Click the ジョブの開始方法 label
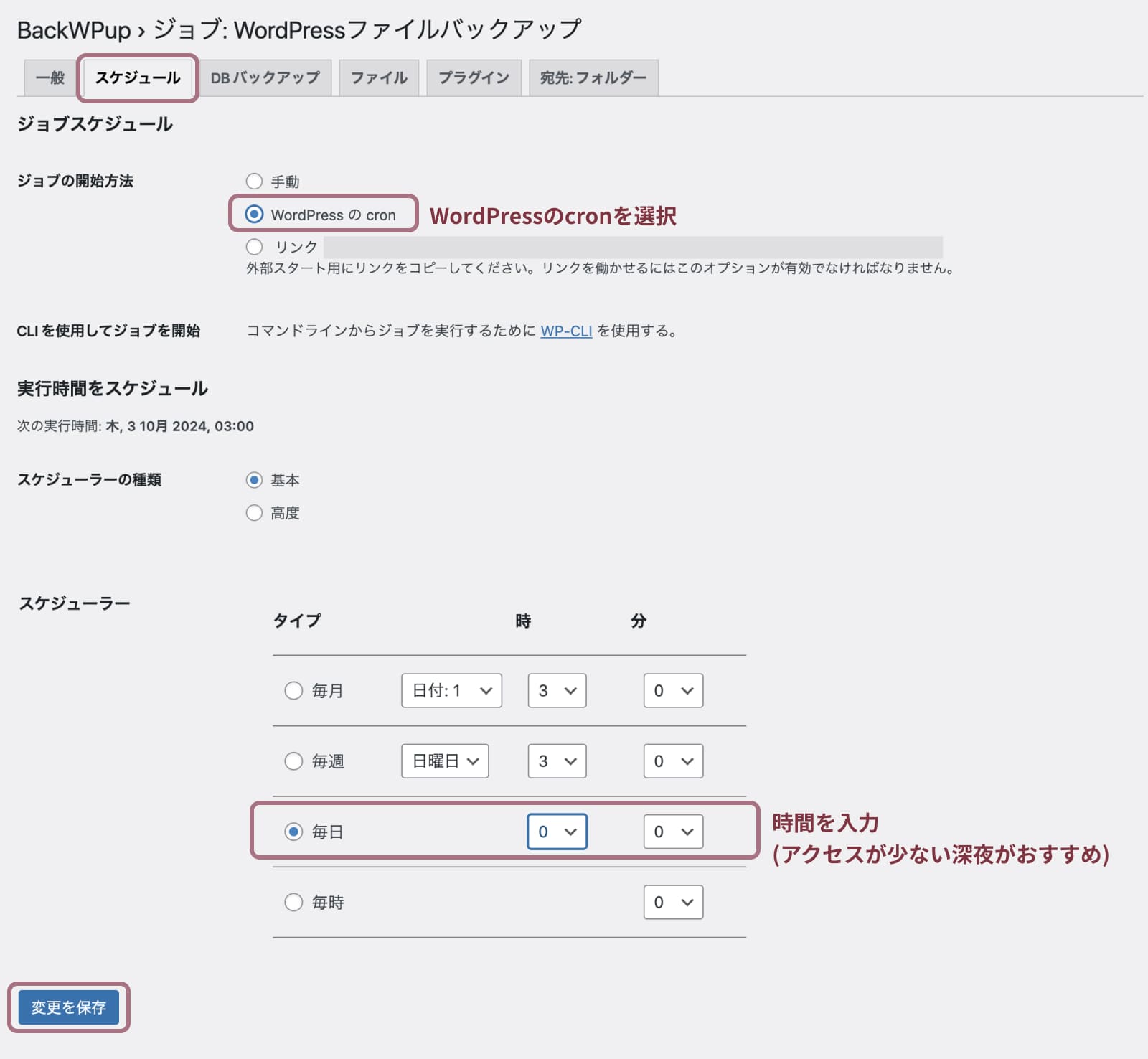The height and width of the screenshot is (1059, 1148). 75,181
